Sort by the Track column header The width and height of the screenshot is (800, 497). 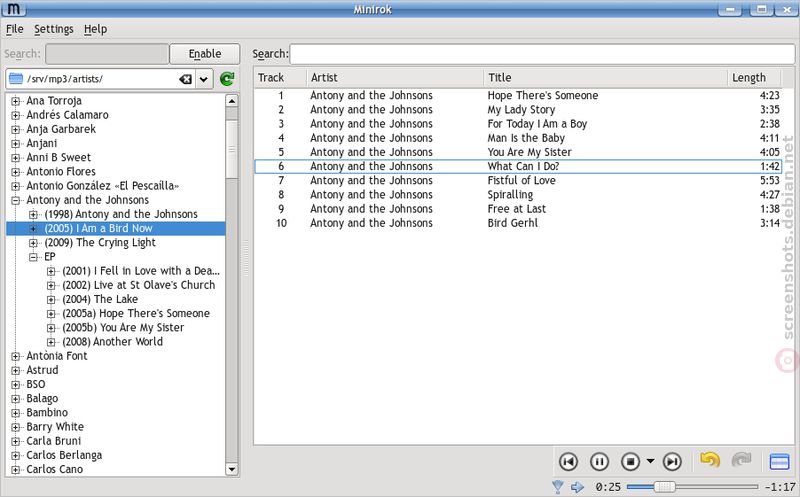281,78
